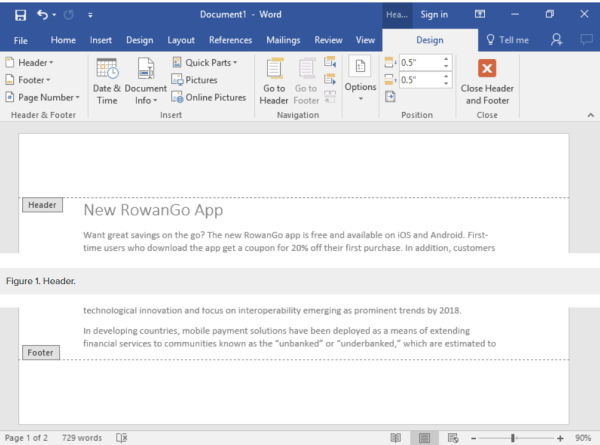Switch to the References tab
This screenshot has width=600, height=445.
click(x=230, y=40)
